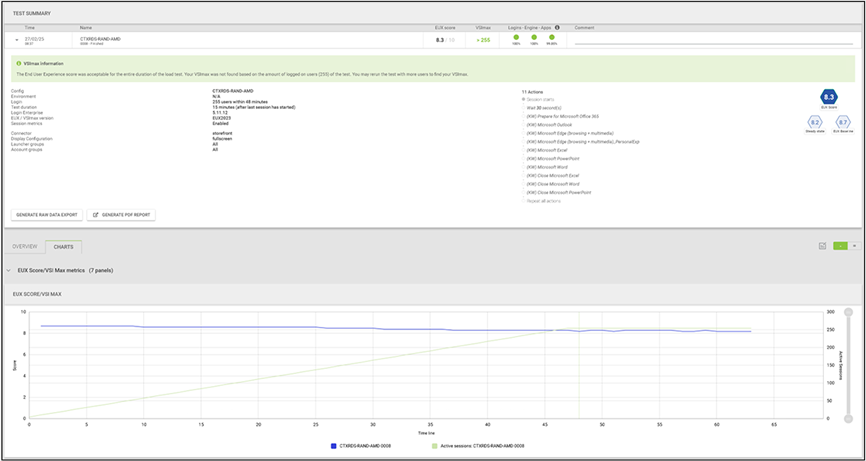Click the dark blue 8.3 EUX score hexagon
The image size is (866, 461).
pos(828,98)
